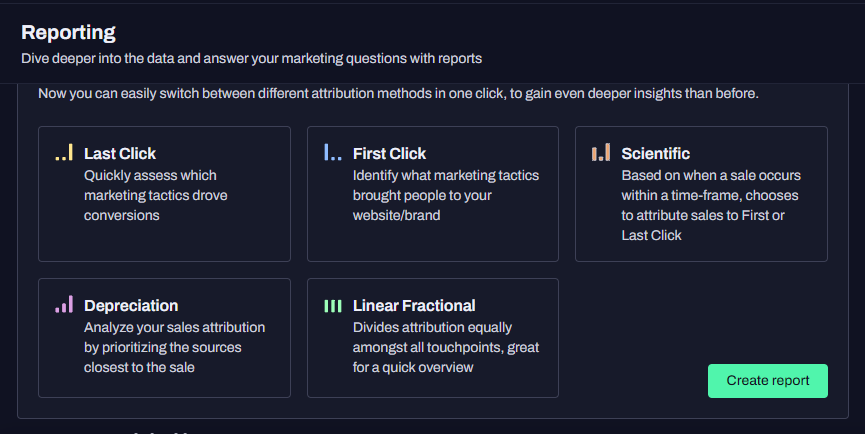This screenshot has height=434, width=865.
Task: Click the Reporting page heading
Action: (68, 33)
